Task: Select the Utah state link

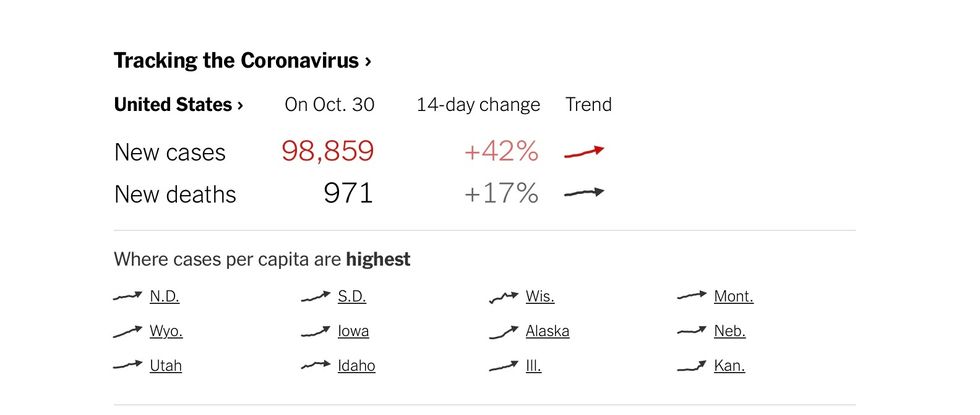Action: pyautogui.click(x=166, y=366)
